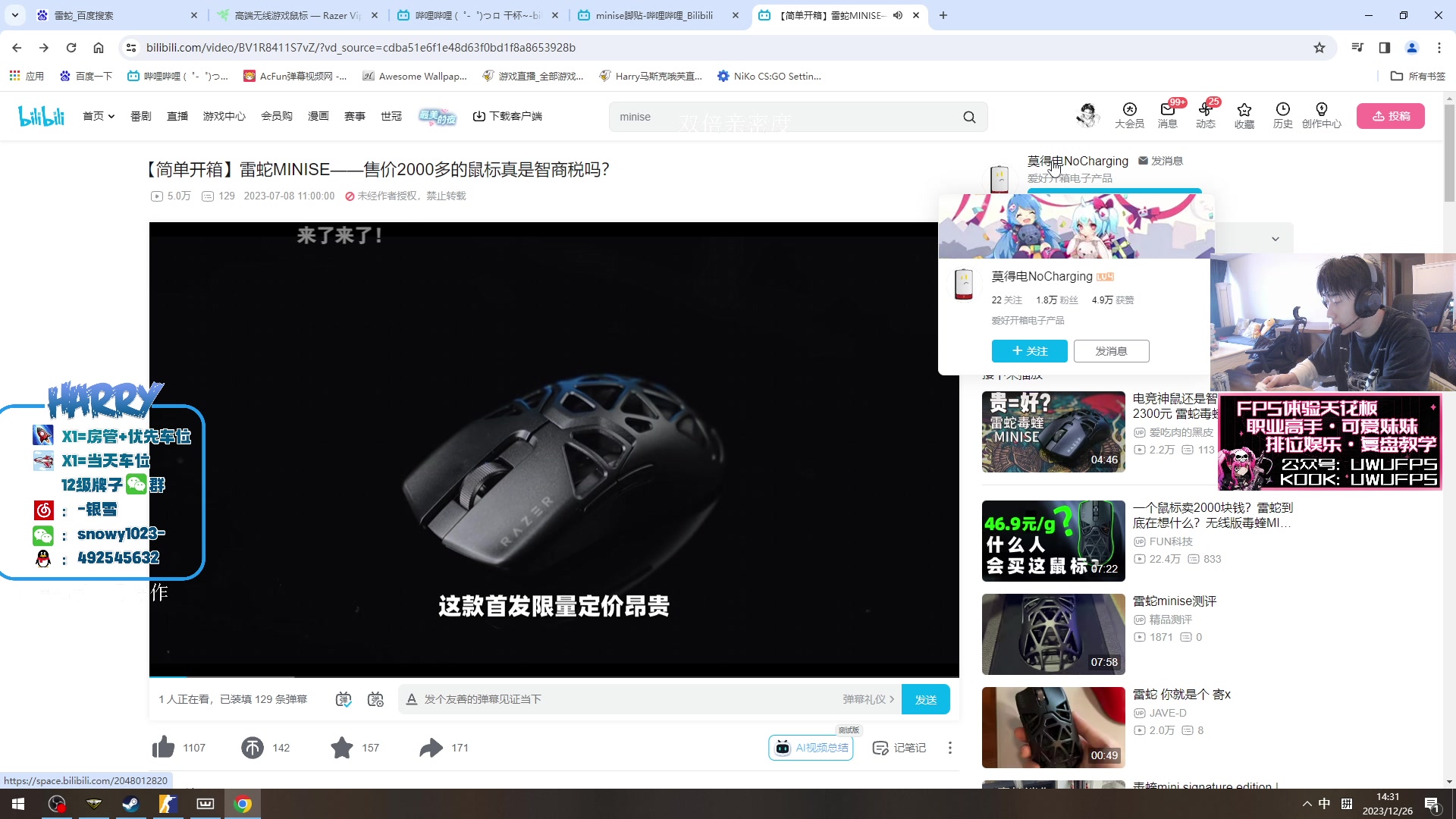Open 直播 in the navigation bar
This screenshot has height=819, width=1456.
(x=177, y=116)
